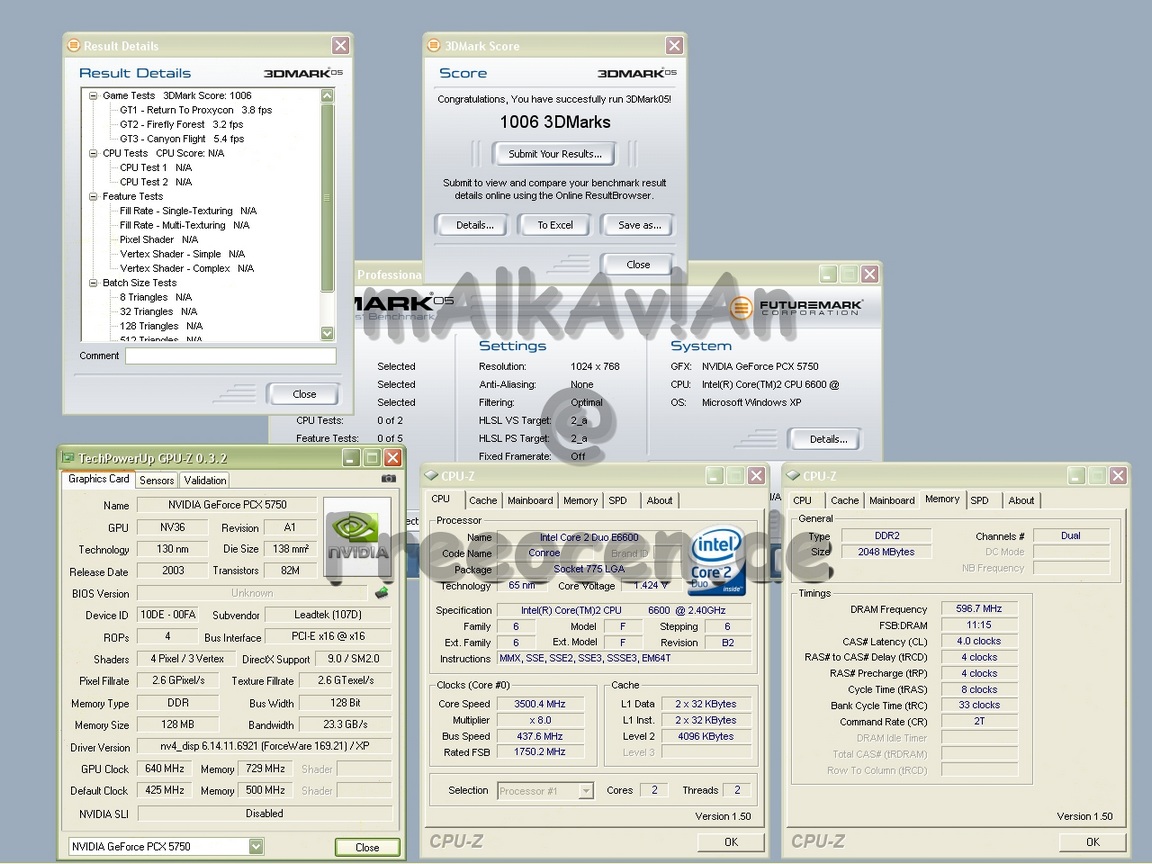The width and height of the screenshot is (1152, 864).
Task: Select the Pixel Shader row
Action: tap(159, 240)
